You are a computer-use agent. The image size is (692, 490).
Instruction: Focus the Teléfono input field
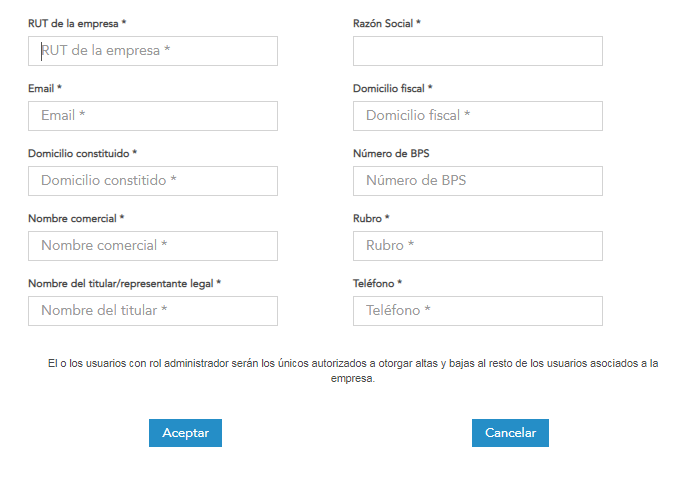(x=477, y=311)
